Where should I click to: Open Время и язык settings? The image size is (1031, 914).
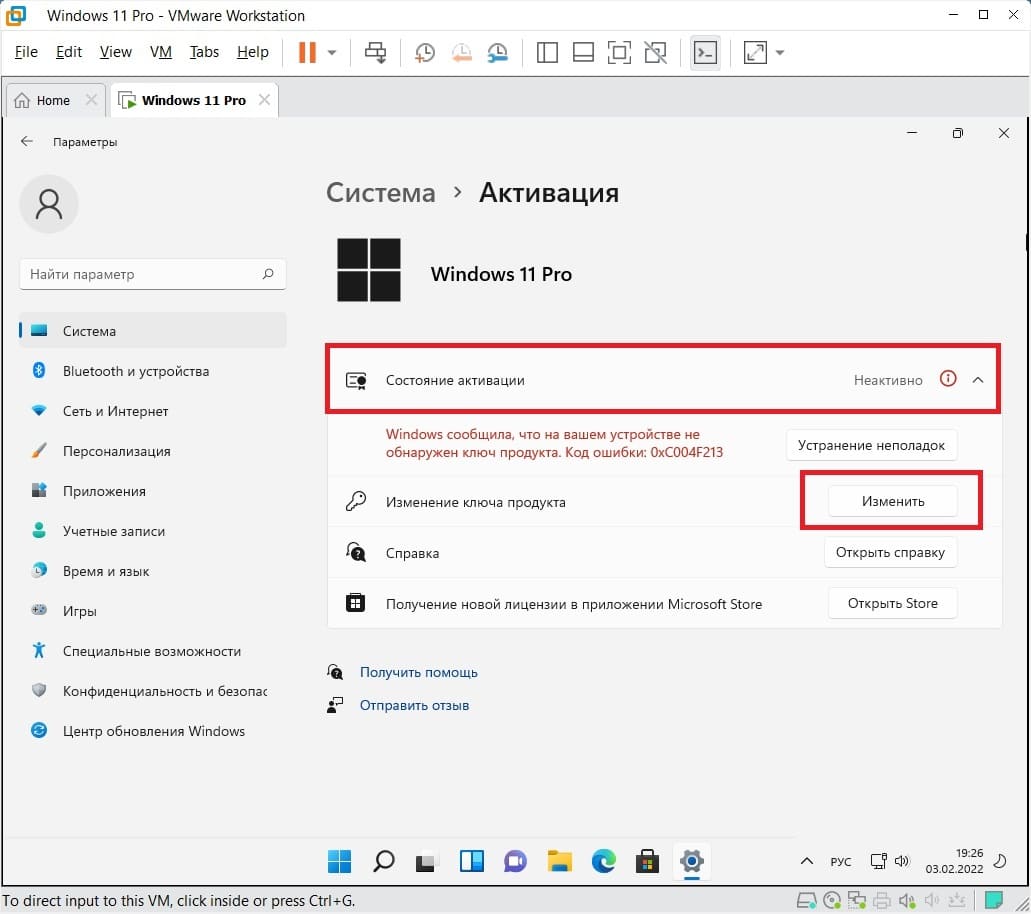coord(153,571)
